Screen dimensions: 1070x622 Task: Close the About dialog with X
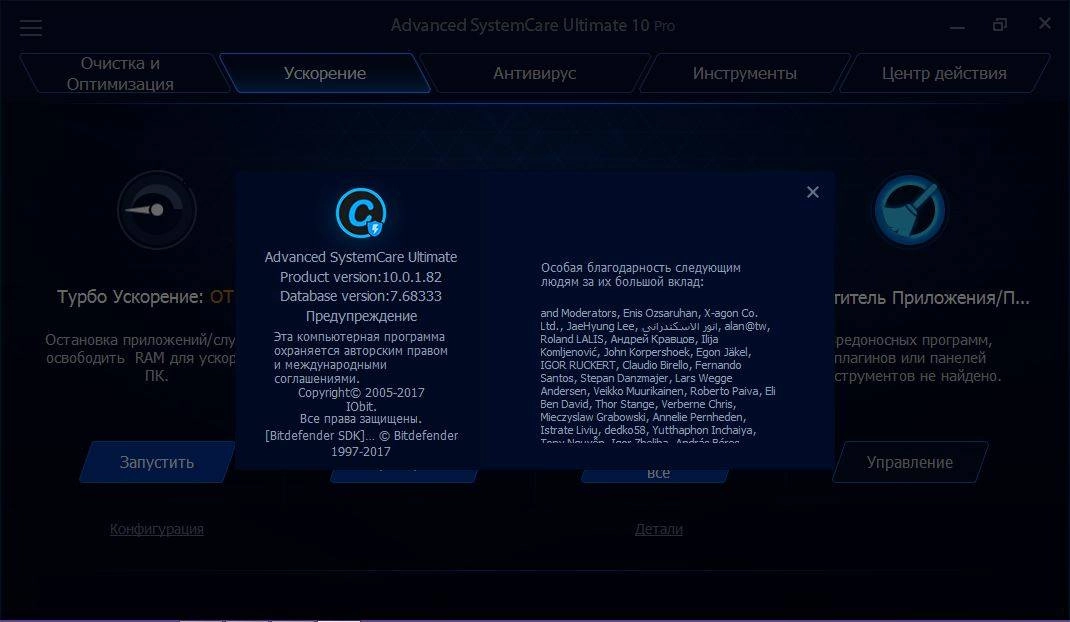812,193
